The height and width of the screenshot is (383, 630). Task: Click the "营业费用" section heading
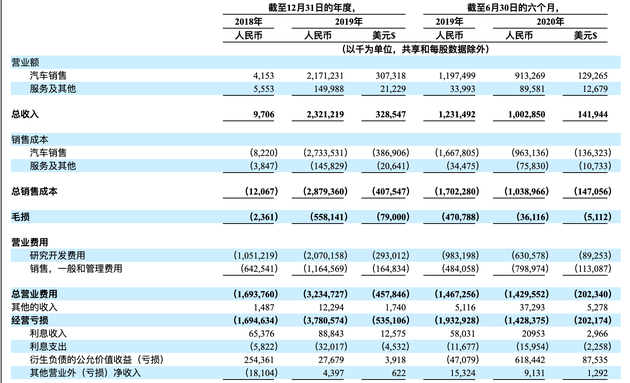tap(30, 242)
